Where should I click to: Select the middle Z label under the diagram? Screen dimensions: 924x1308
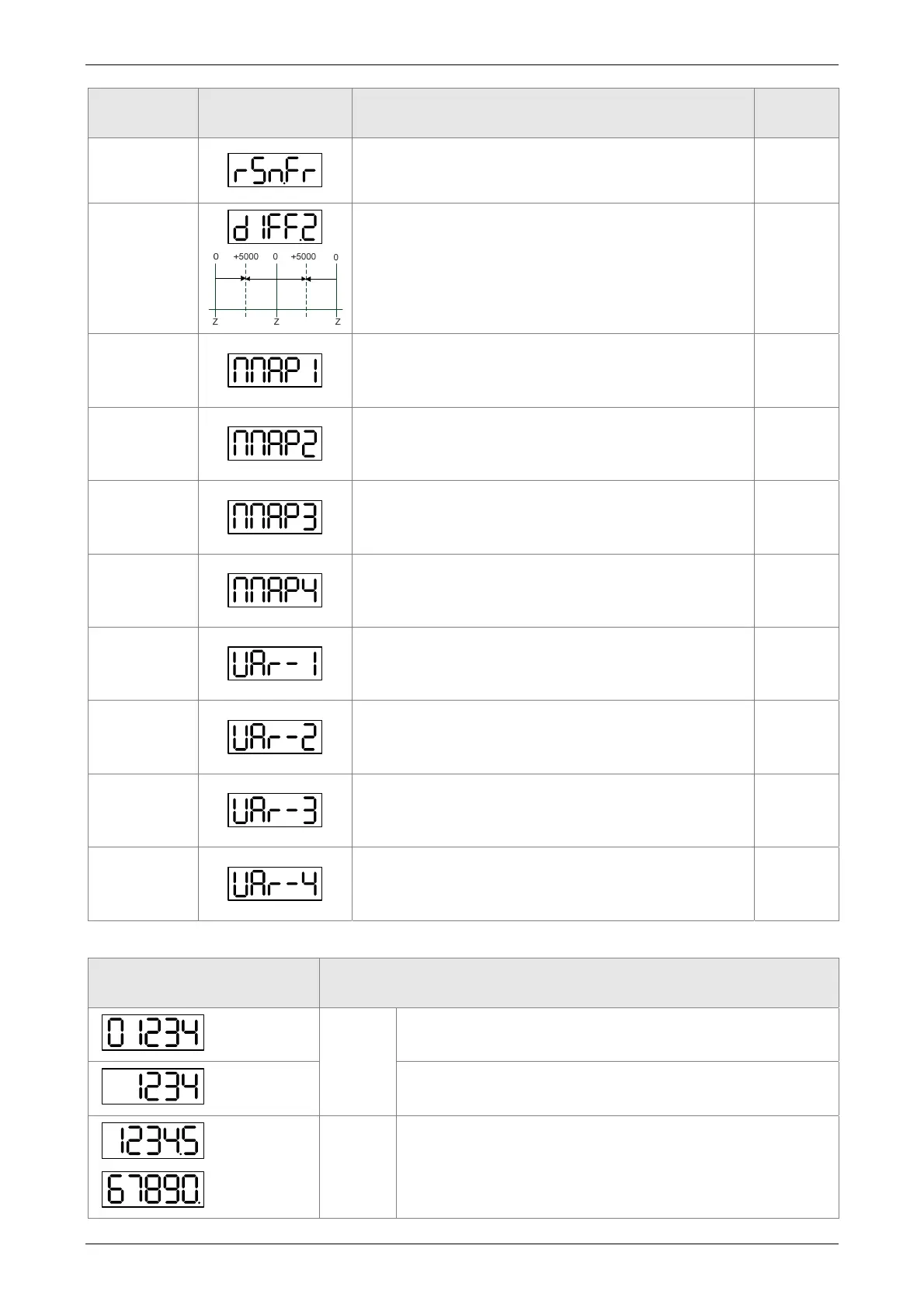click(x=276, y=322)
